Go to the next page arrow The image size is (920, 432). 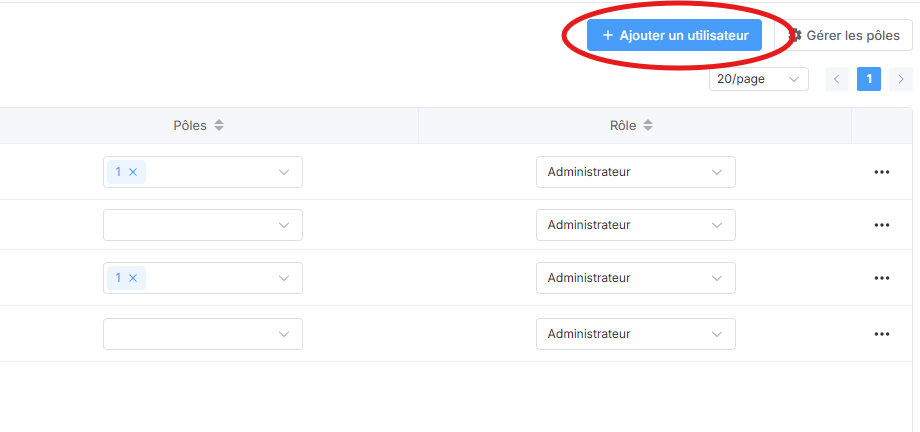tap(901, 79)
